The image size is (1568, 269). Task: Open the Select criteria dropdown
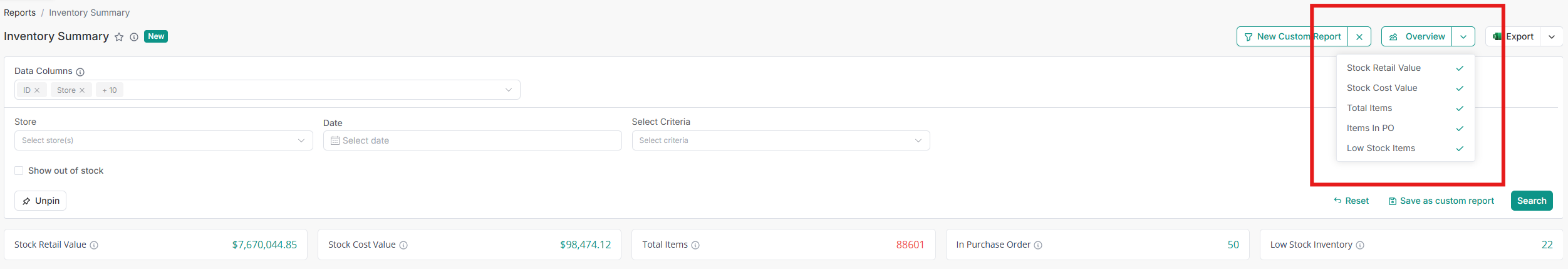(780, 140)
